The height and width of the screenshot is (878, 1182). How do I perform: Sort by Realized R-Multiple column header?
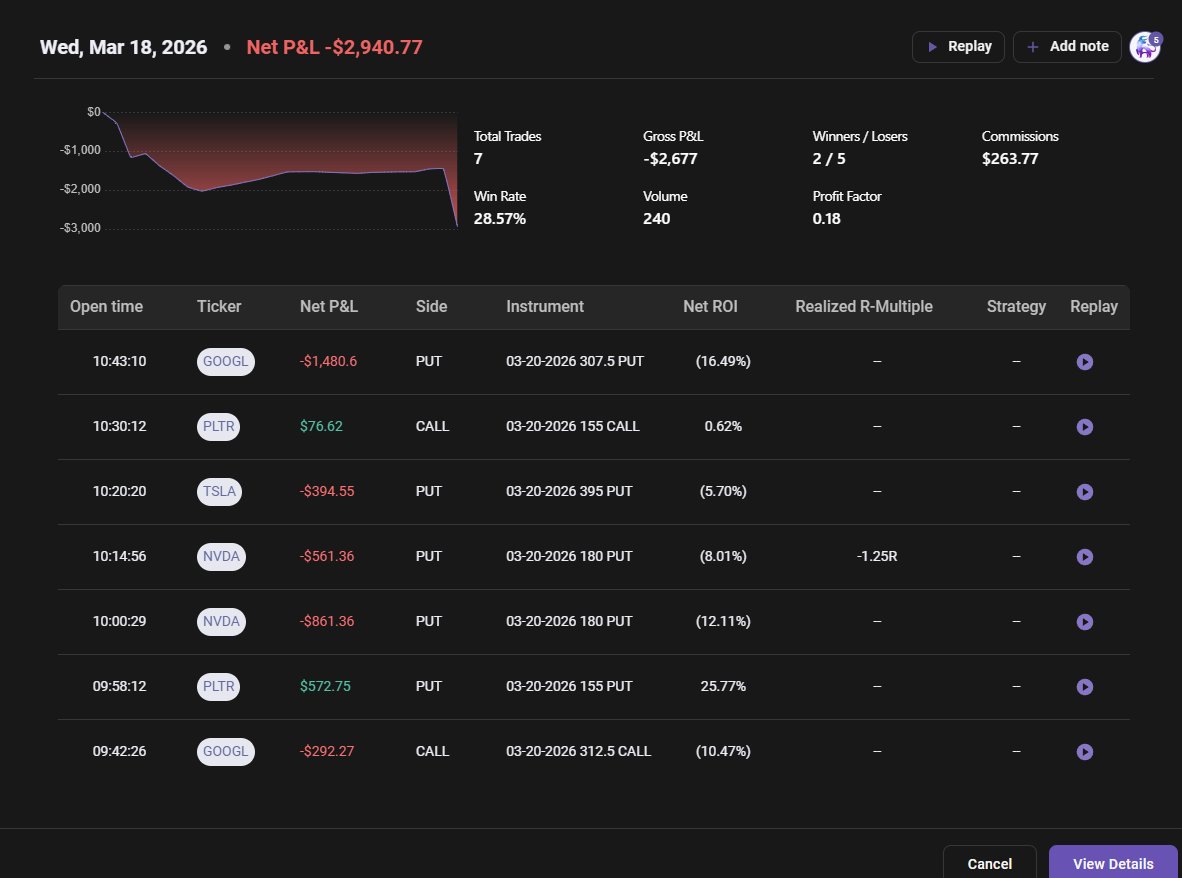click(864, 307)
